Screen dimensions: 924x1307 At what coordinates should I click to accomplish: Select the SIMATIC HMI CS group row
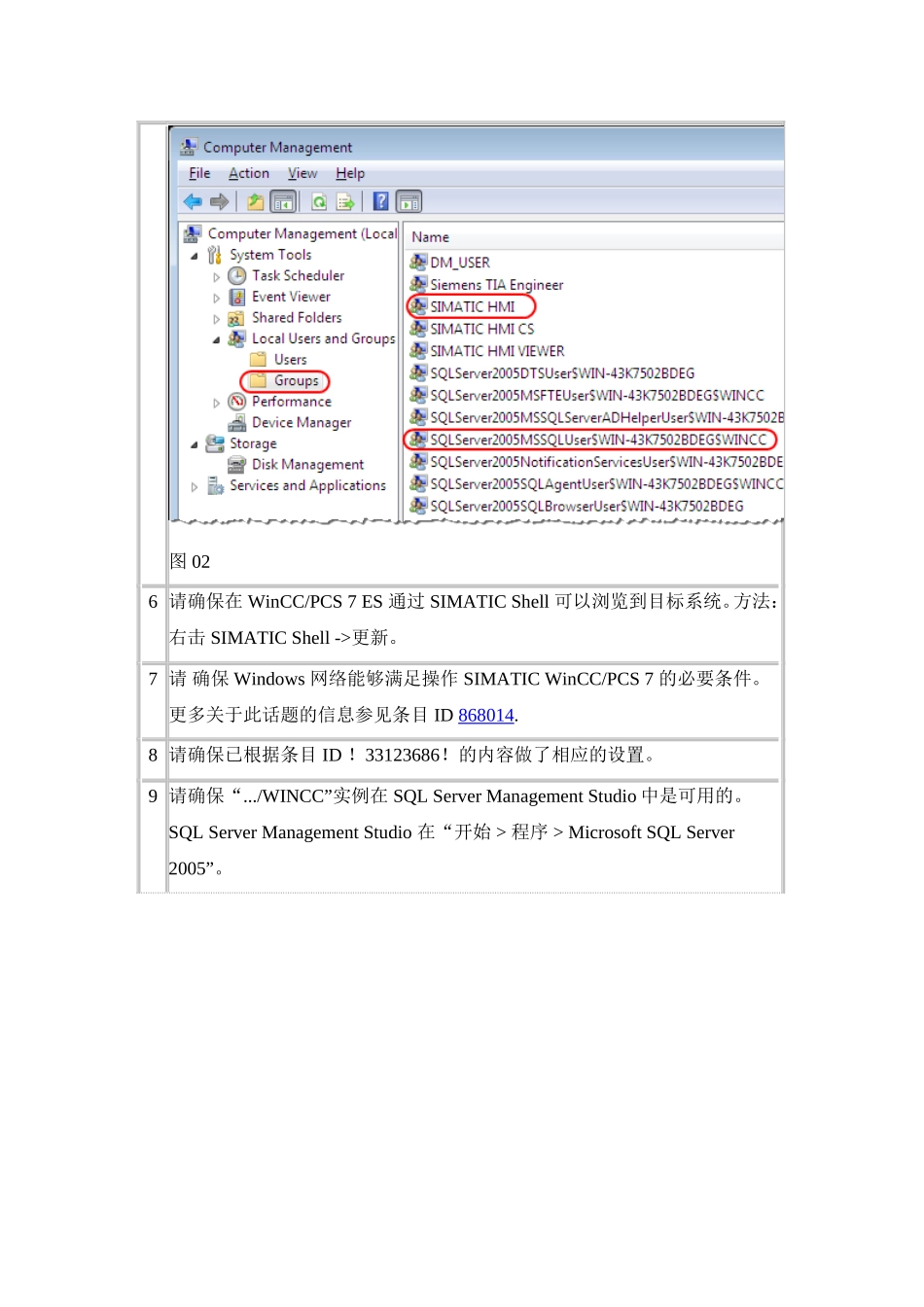481,329
